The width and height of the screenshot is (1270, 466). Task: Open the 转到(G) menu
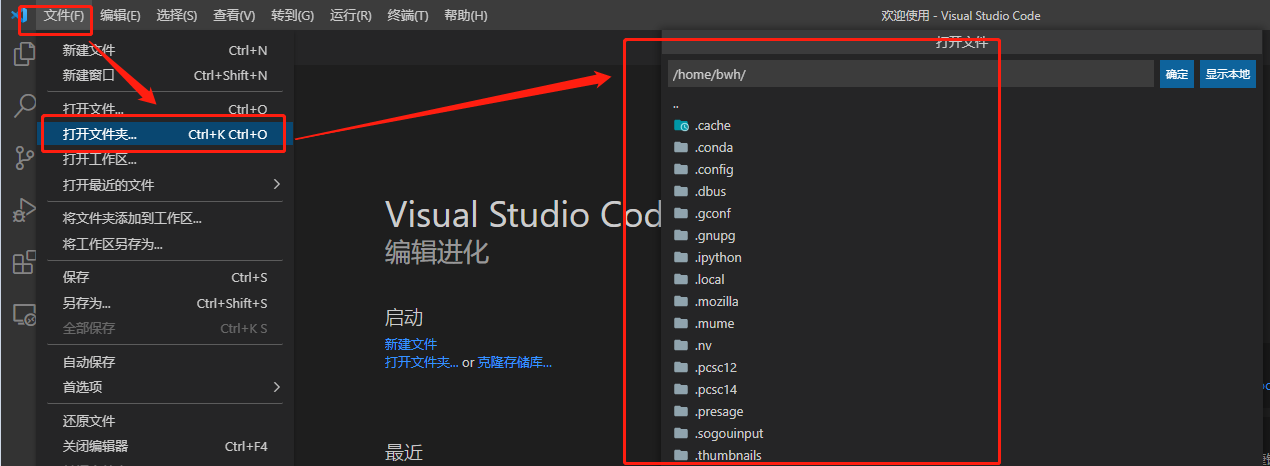pos(292,15)
